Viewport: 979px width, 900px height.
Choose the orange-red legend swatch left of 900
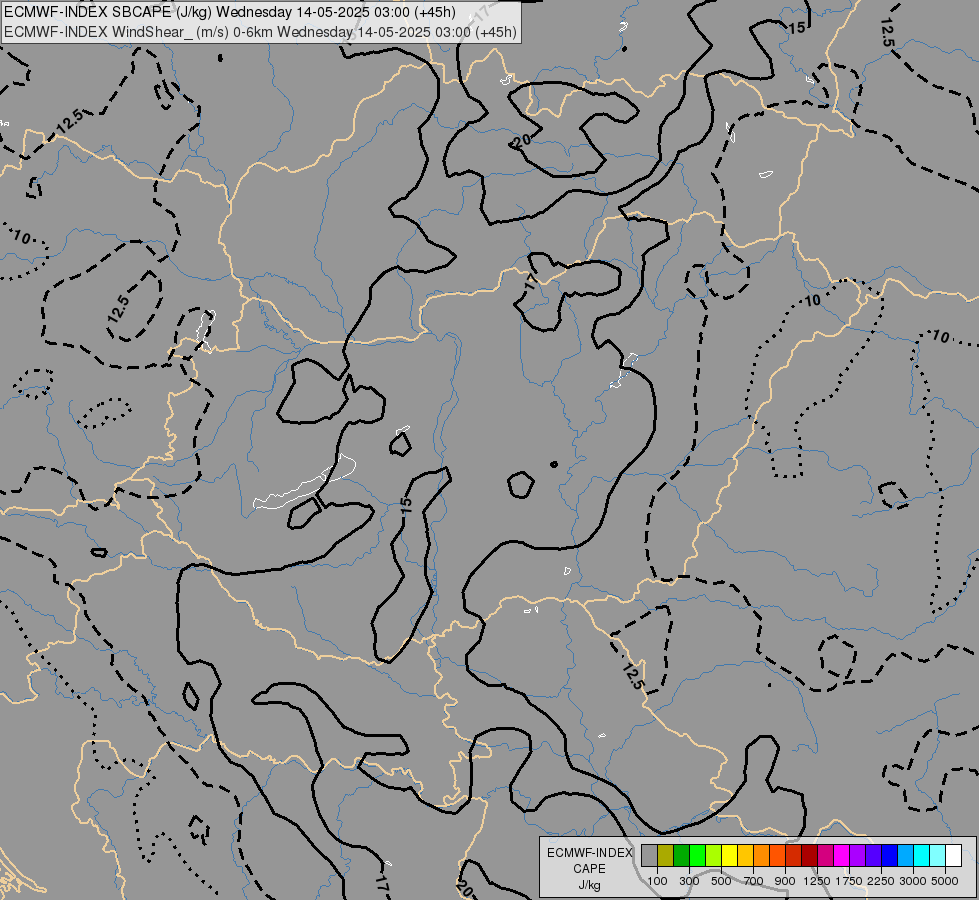(x=777, y=855)
